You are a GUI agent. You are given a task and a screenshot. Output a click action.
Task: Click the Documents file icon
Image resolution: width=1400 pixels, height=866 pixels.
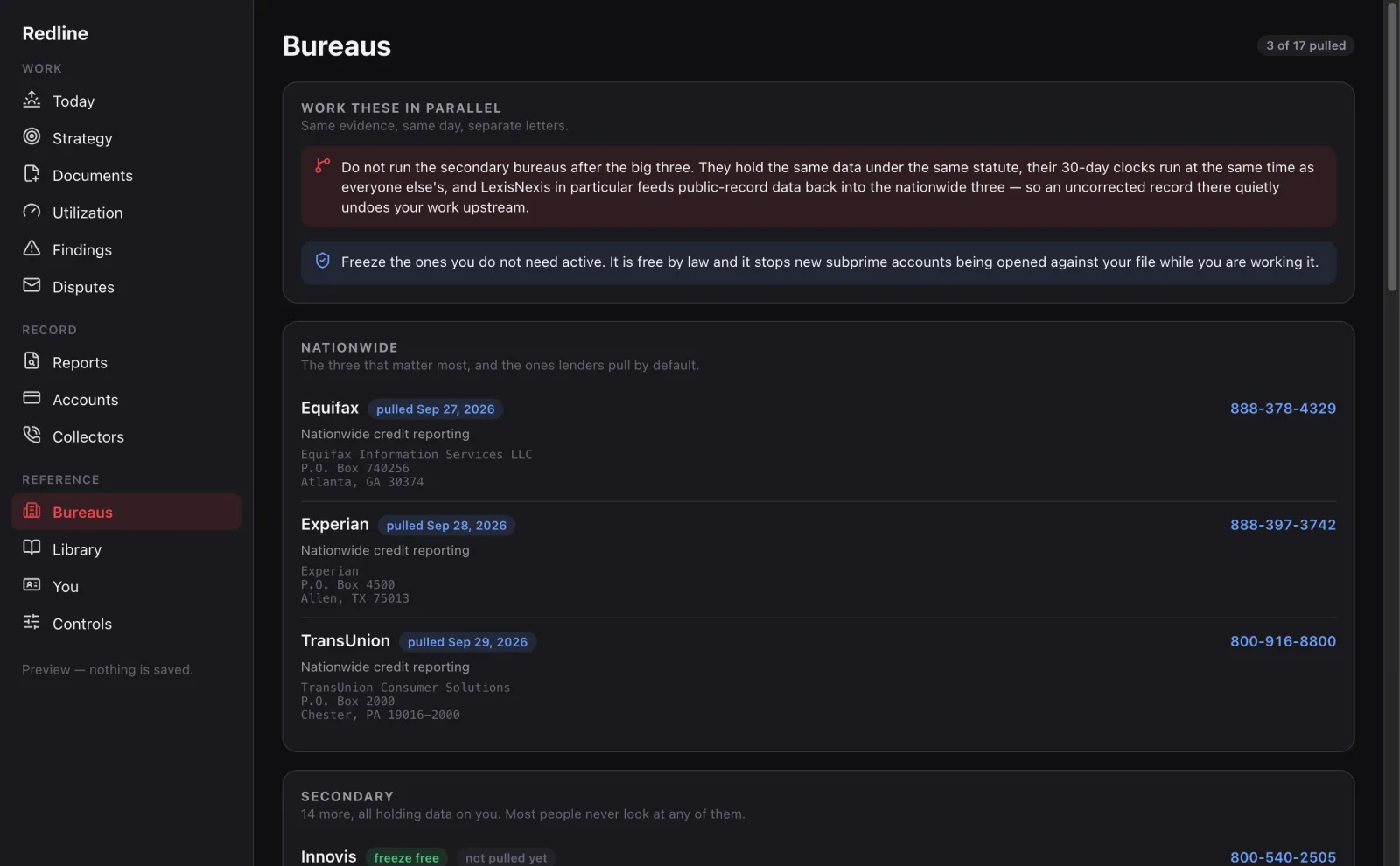[31, 174]
